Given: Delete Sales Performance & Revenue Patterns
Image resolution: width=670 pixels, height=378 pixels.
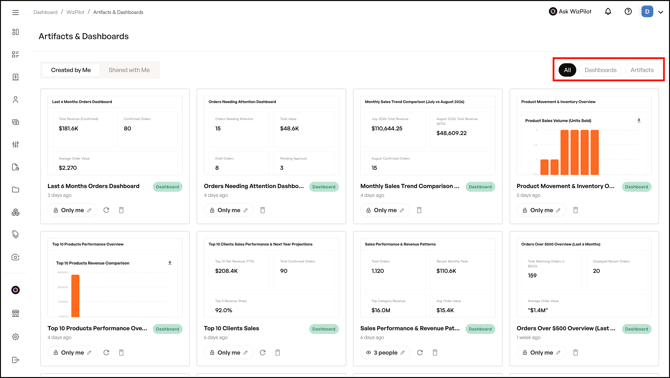Looking at the screenshot, I should pyautogui.click(x=435, y=353).
